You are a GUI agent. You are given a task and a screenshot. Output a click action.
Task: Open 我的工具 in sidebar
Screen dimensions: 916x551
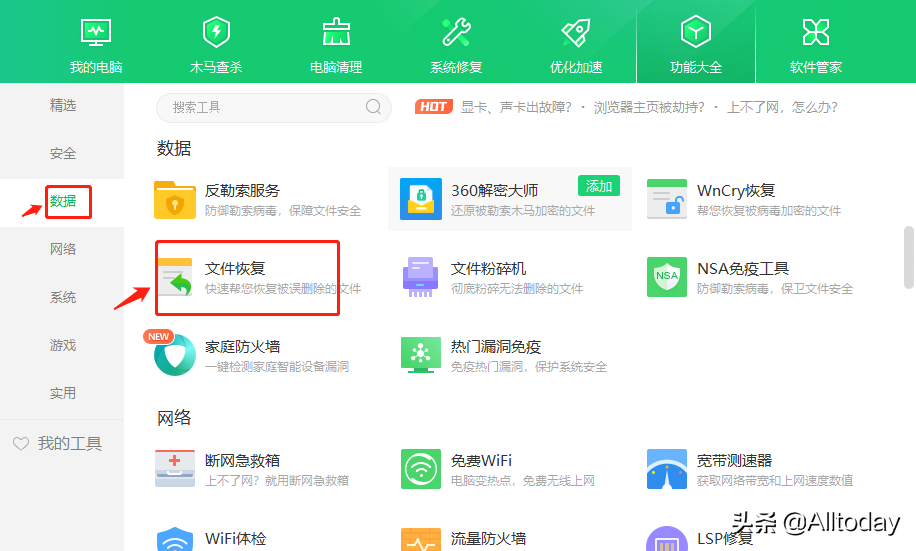[70, 444]
